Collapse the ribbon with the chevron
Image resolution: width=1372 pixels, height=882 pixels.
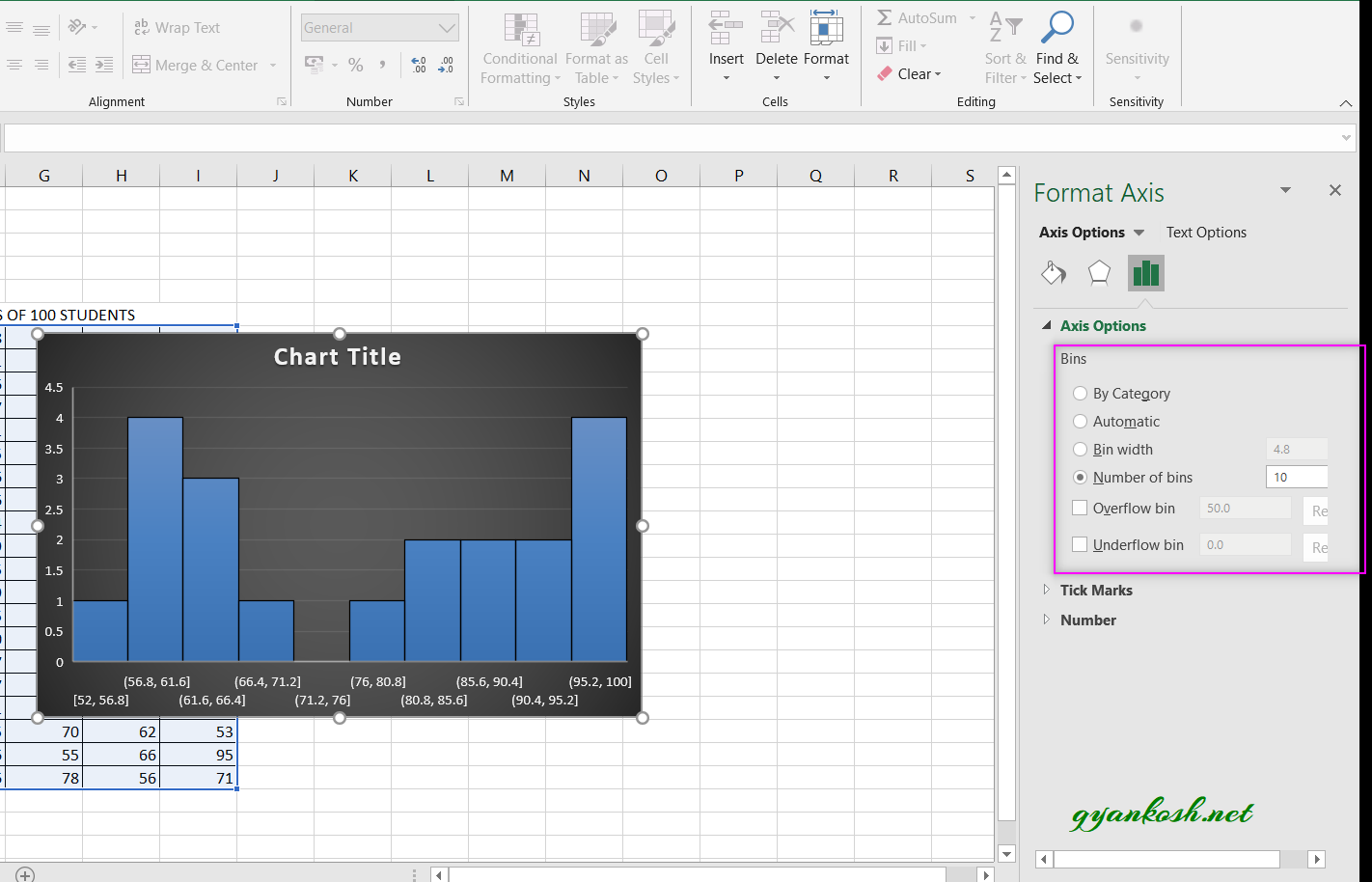tap(1346, 103)
